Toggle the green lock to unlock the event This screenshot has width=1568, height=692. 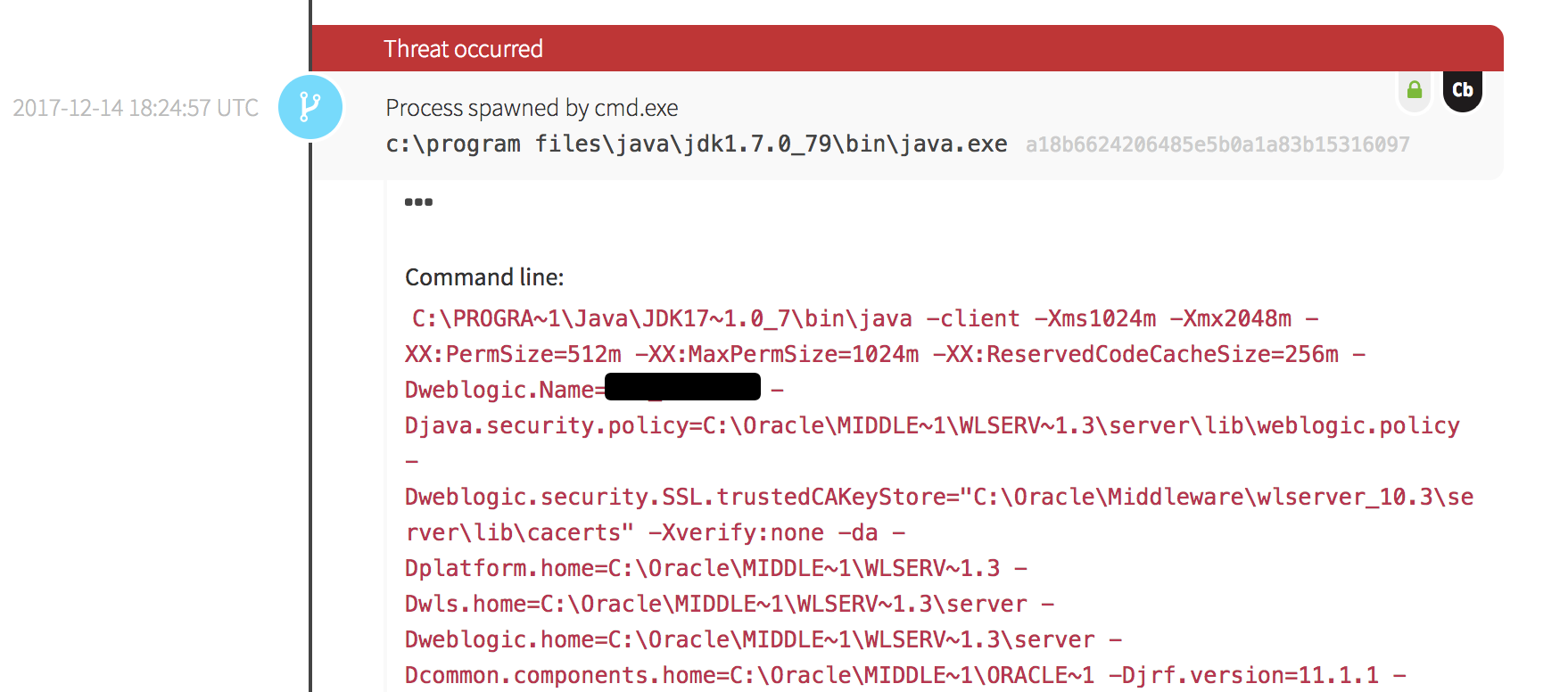click(1414, 90)
